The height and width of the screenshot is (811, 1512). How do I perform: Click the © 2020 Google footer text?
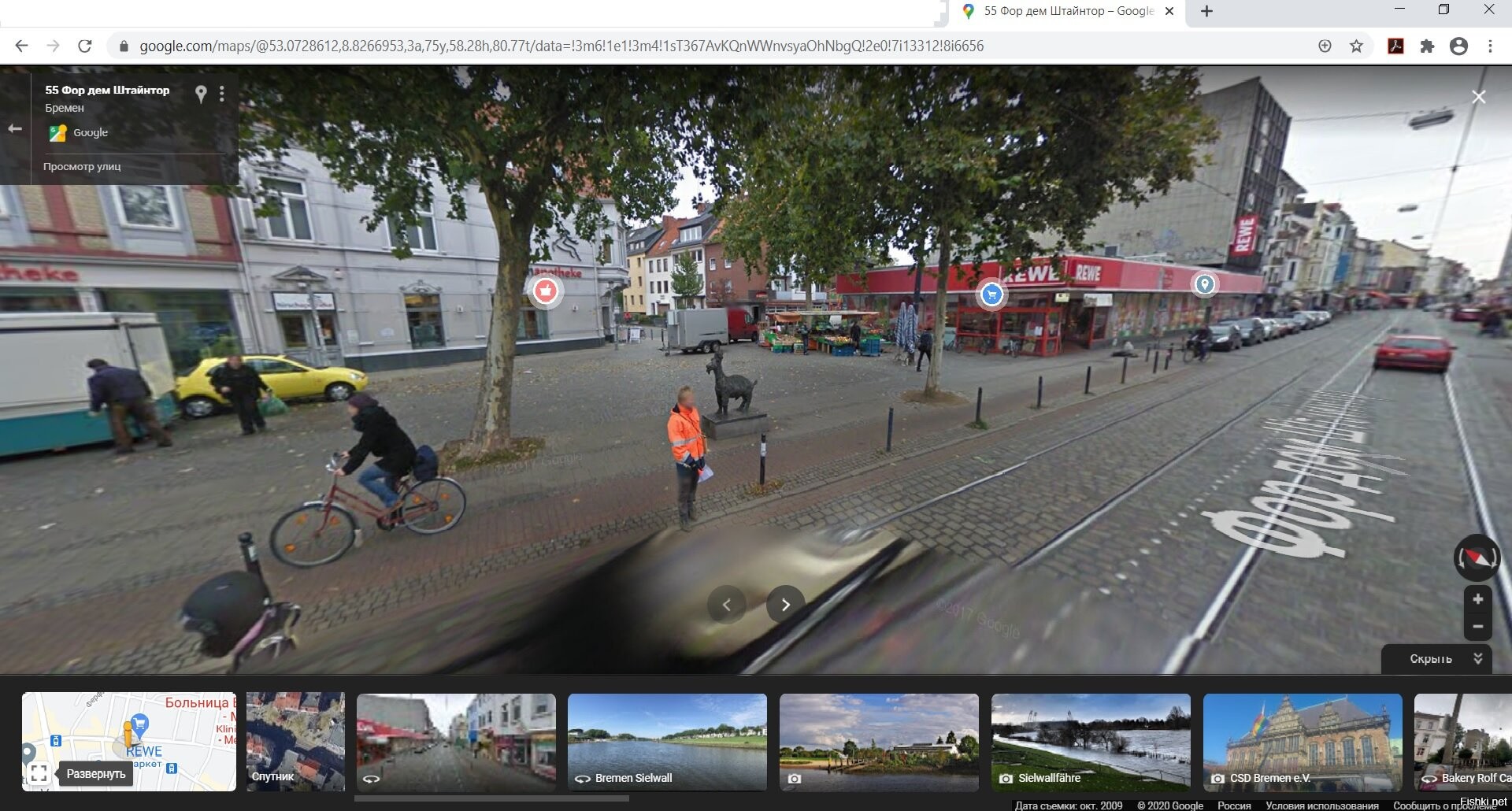(1169, 805)
